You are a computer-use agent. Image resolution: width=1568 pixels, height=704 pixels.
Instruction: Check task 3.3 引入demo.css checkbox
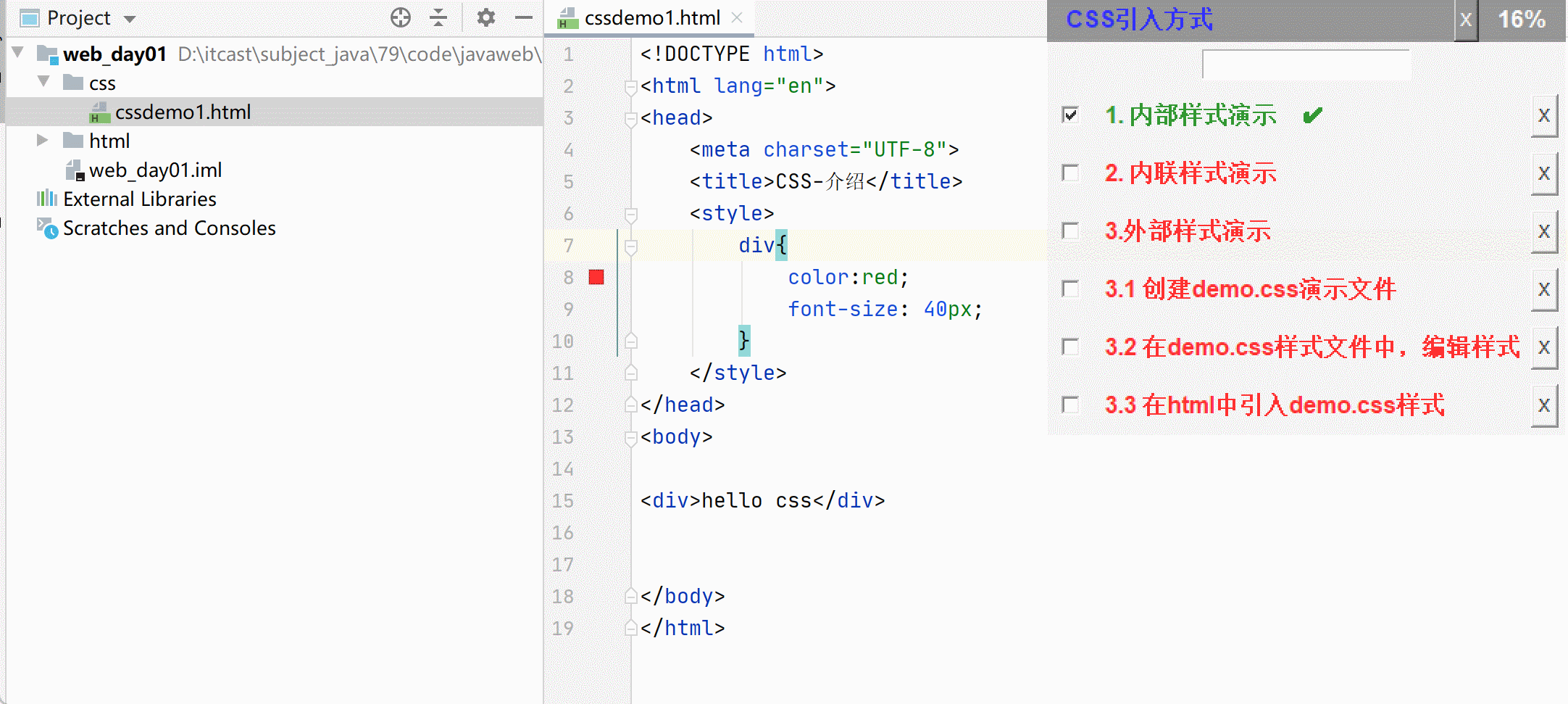click(x=1070, y=405)
